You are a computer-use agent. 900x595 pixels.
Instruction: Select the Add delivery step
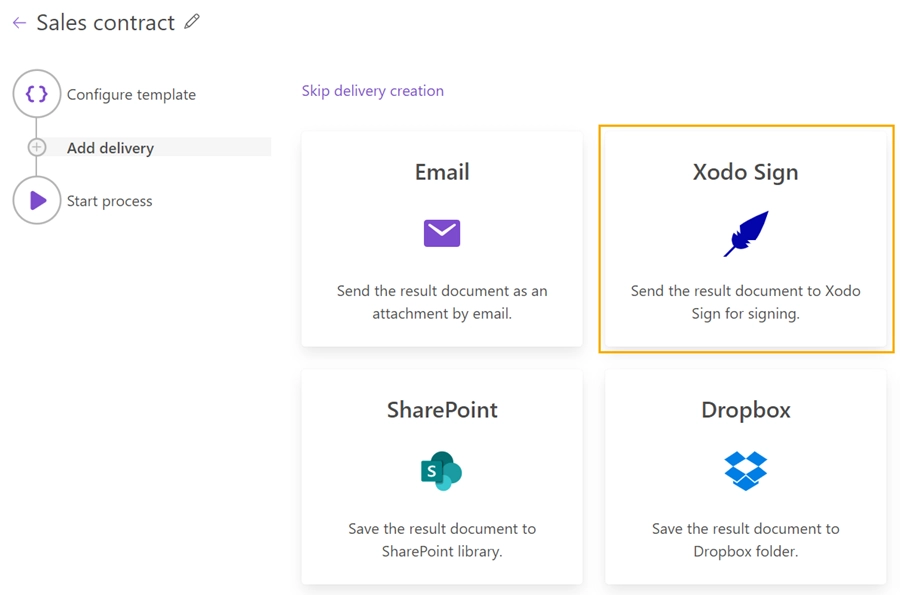[x=110, y=148]
